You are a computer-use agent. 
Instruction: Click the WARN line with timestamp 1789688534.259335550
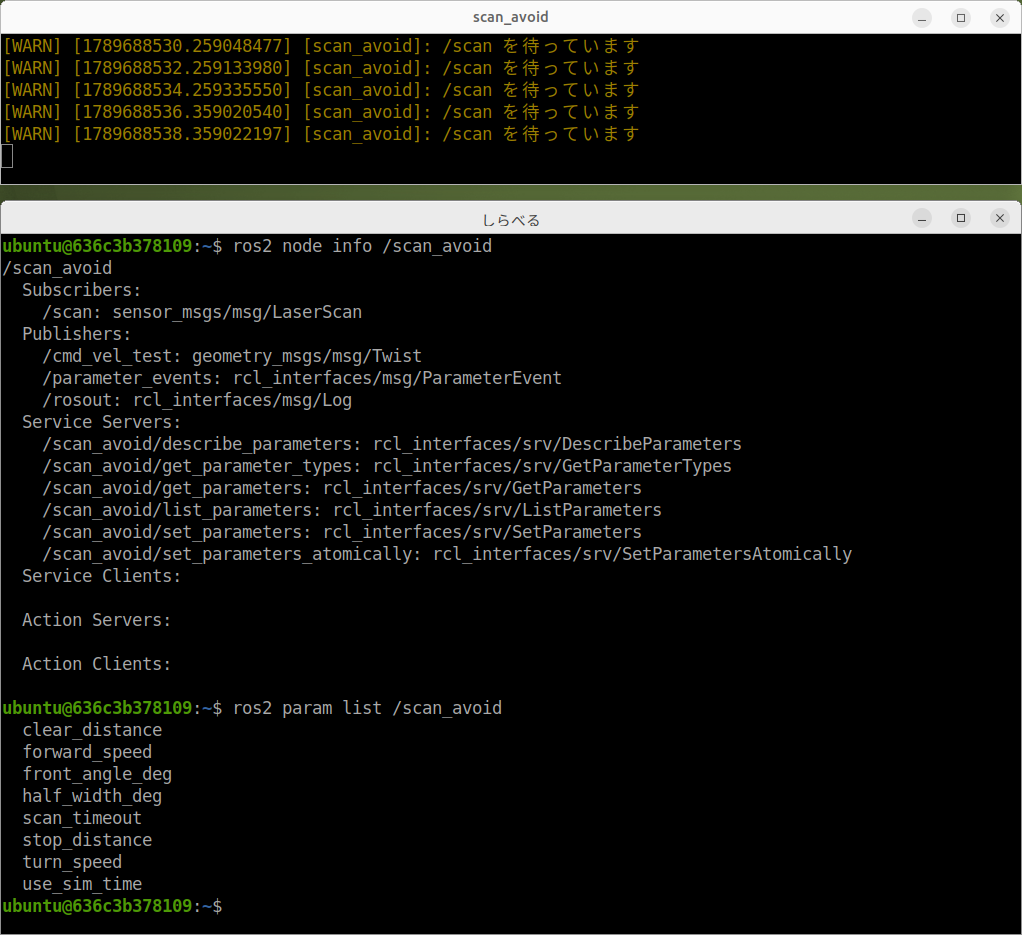click(321, 91)
